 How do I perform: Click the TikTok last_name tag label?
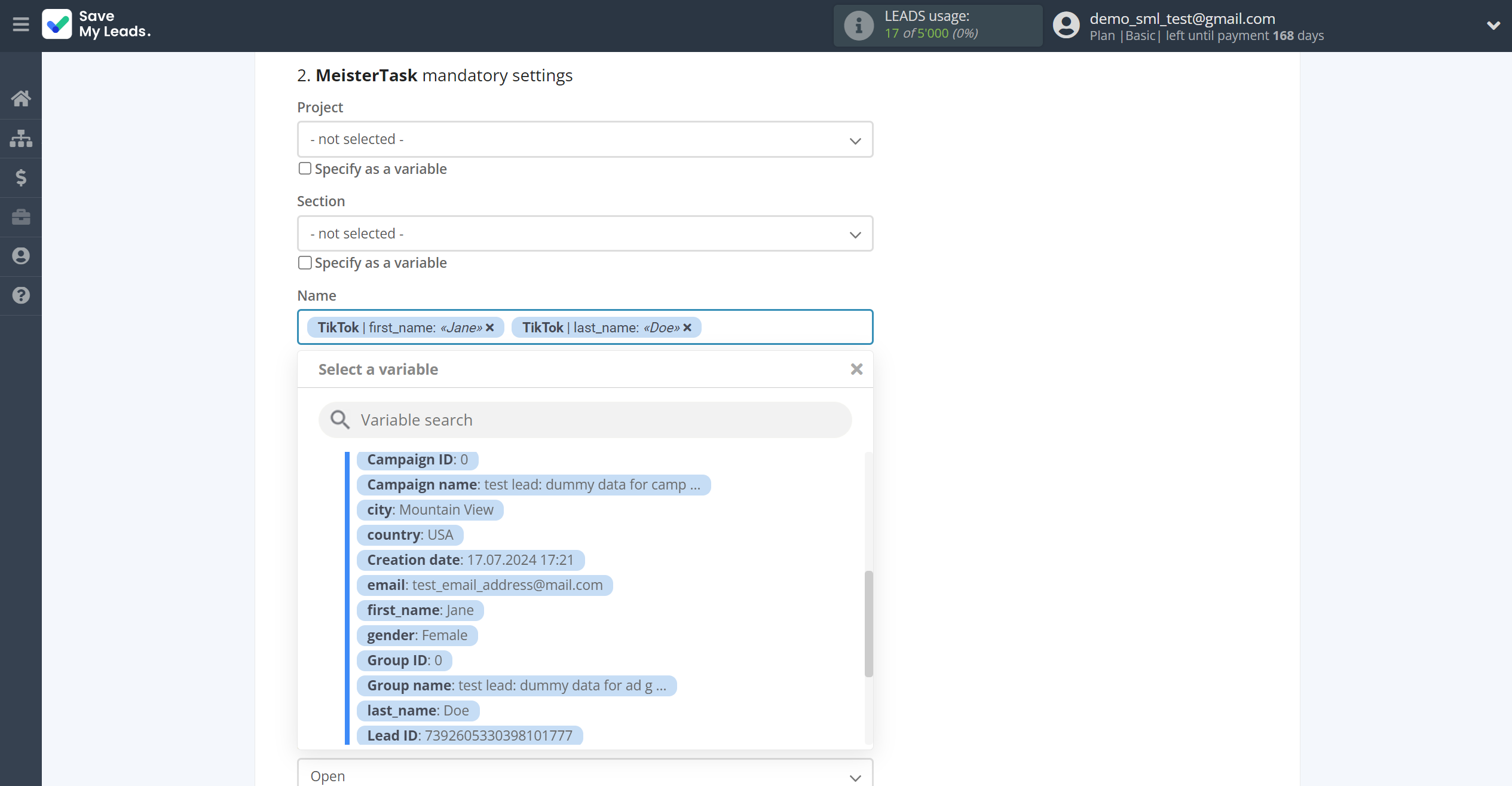point(601,328)
